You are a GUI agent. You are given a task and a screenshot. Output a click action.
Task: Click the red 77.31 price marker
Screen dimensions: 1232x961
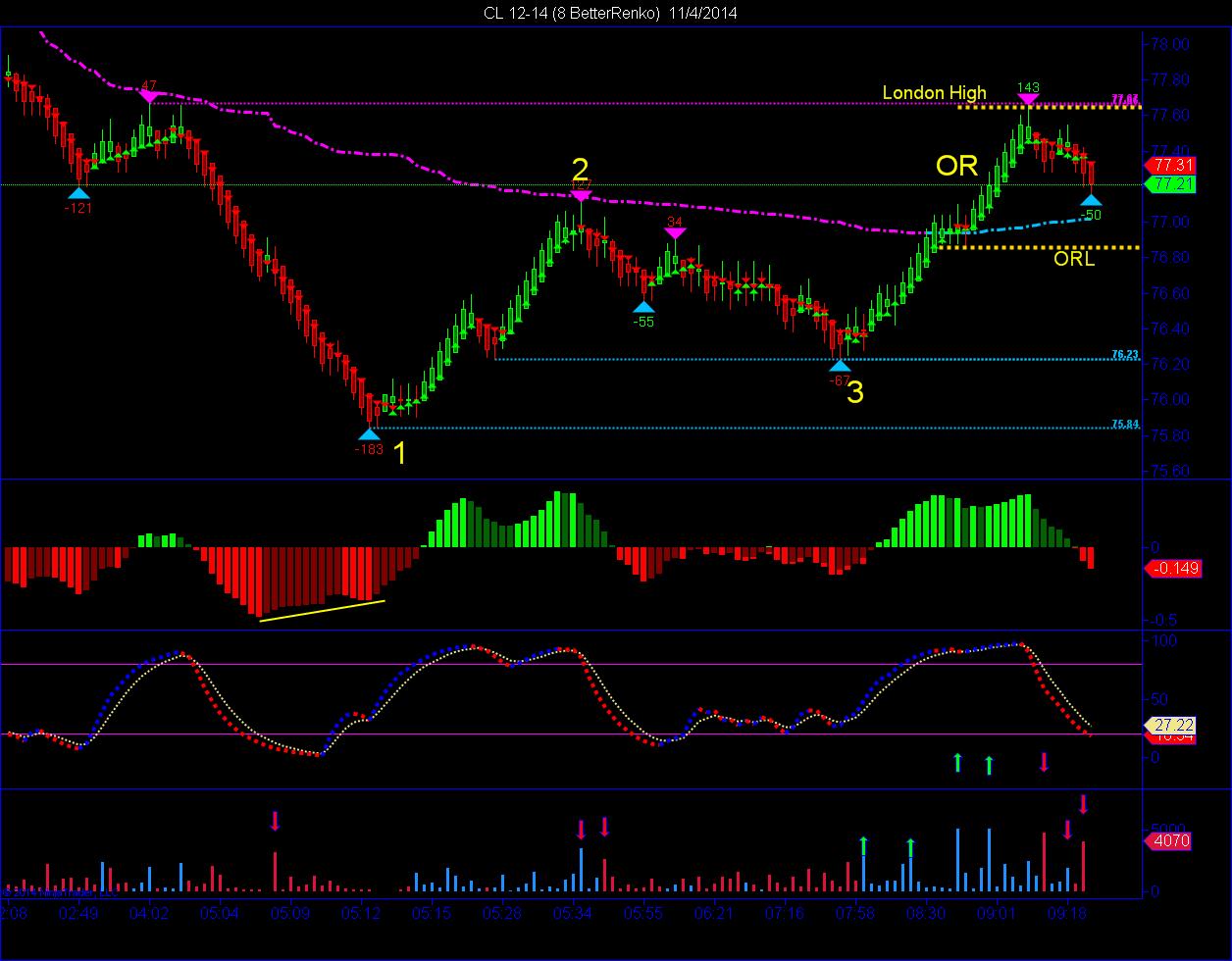(x=1171, y=165)
